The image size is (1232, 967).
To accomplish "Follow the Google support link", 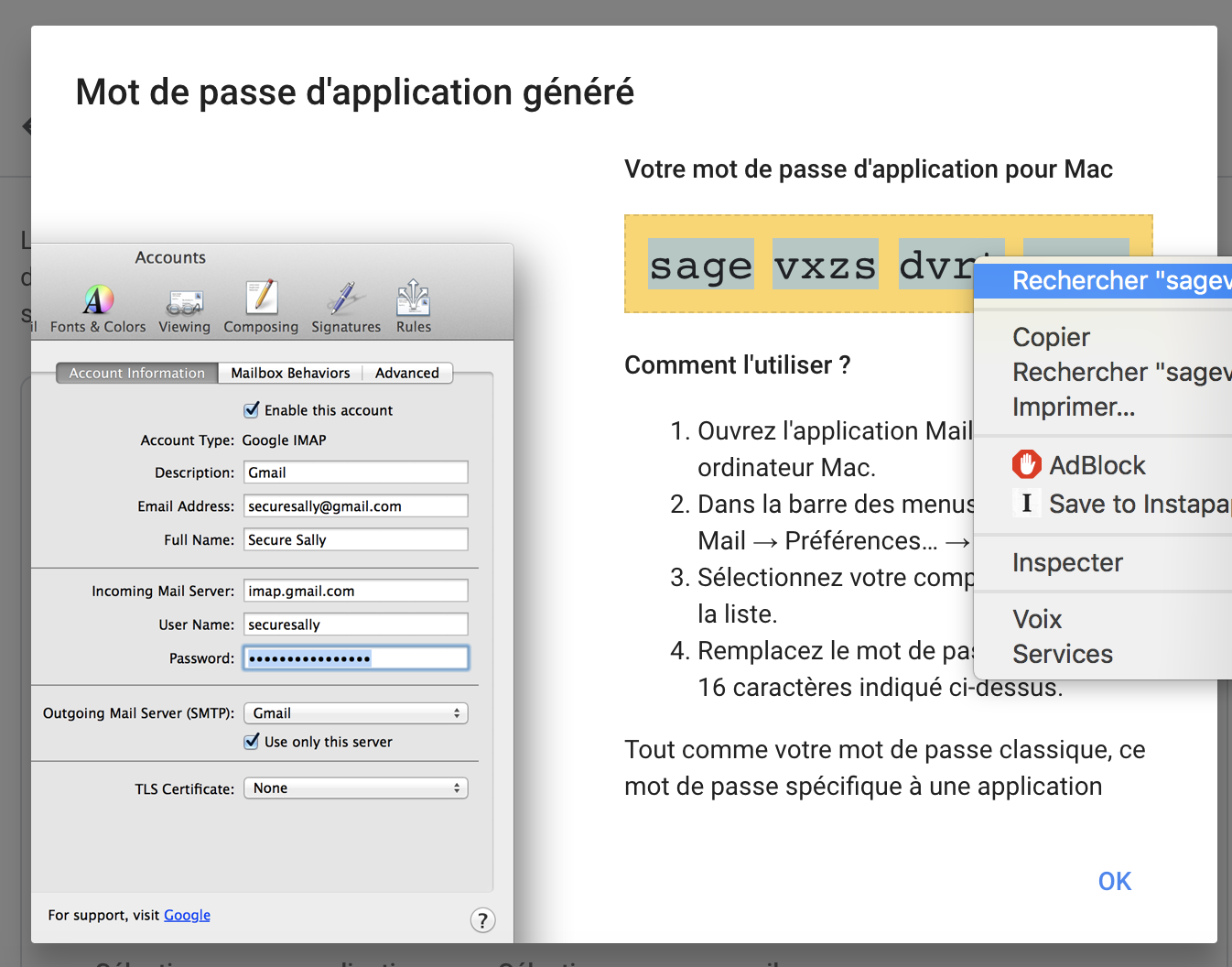I will [x=187, y=915].
